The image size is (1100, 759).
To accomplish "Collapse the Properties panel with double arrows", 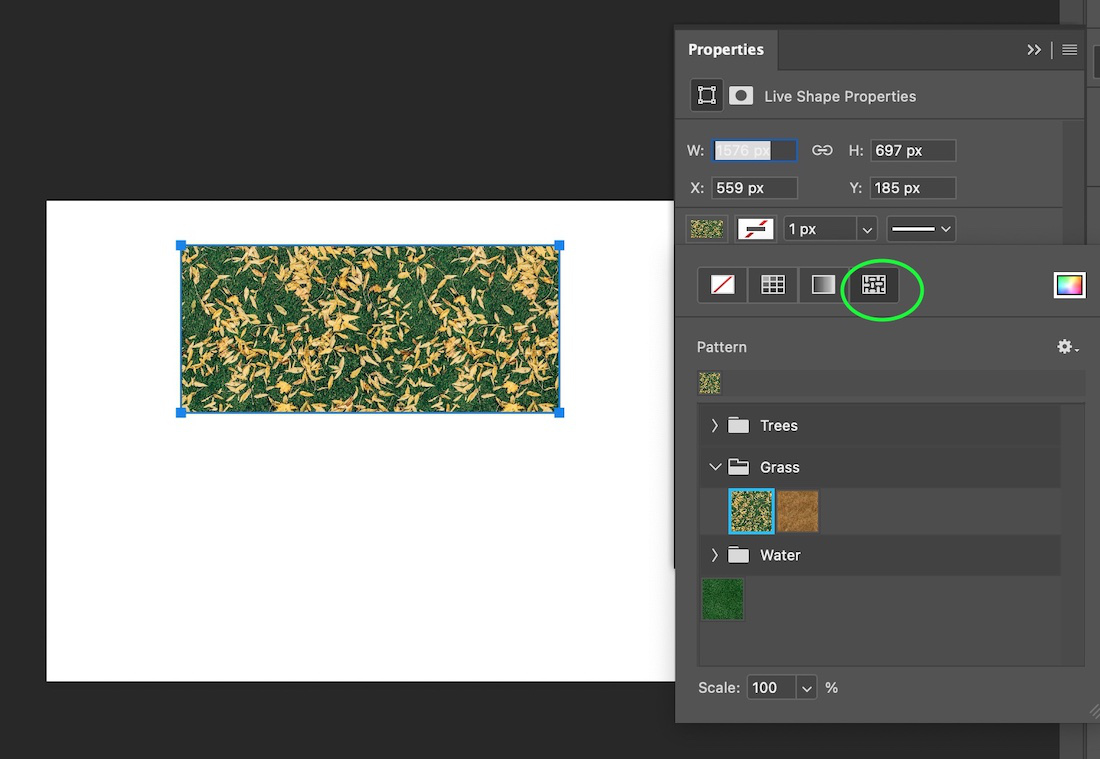I will [1033, 50].
